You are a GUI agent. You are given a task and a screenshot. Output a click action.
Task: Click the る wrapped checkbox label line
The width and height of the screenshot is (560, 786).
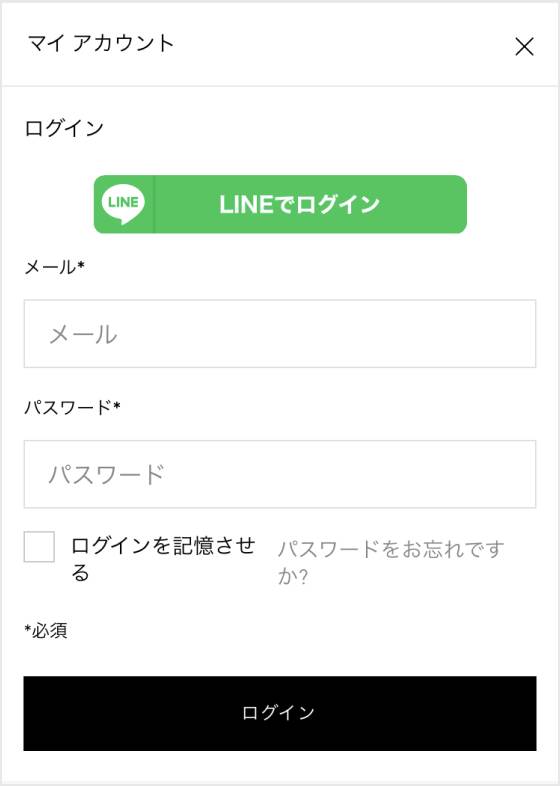[80, 572]
